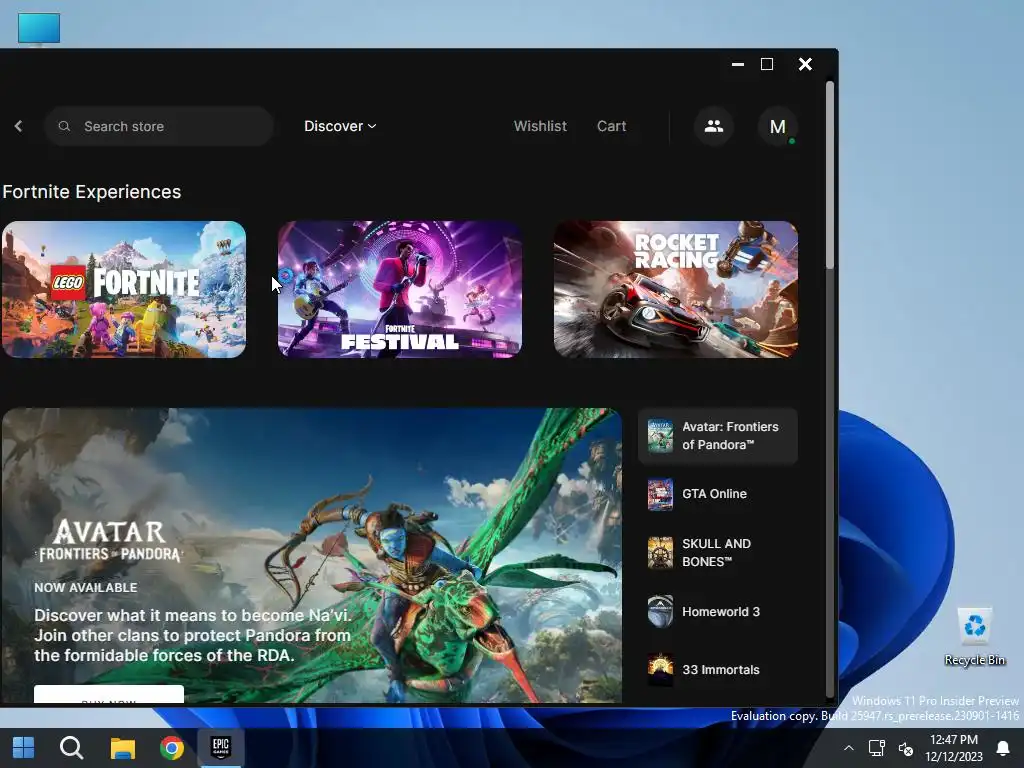Click the magnifier icon in store search

(64, 126)
